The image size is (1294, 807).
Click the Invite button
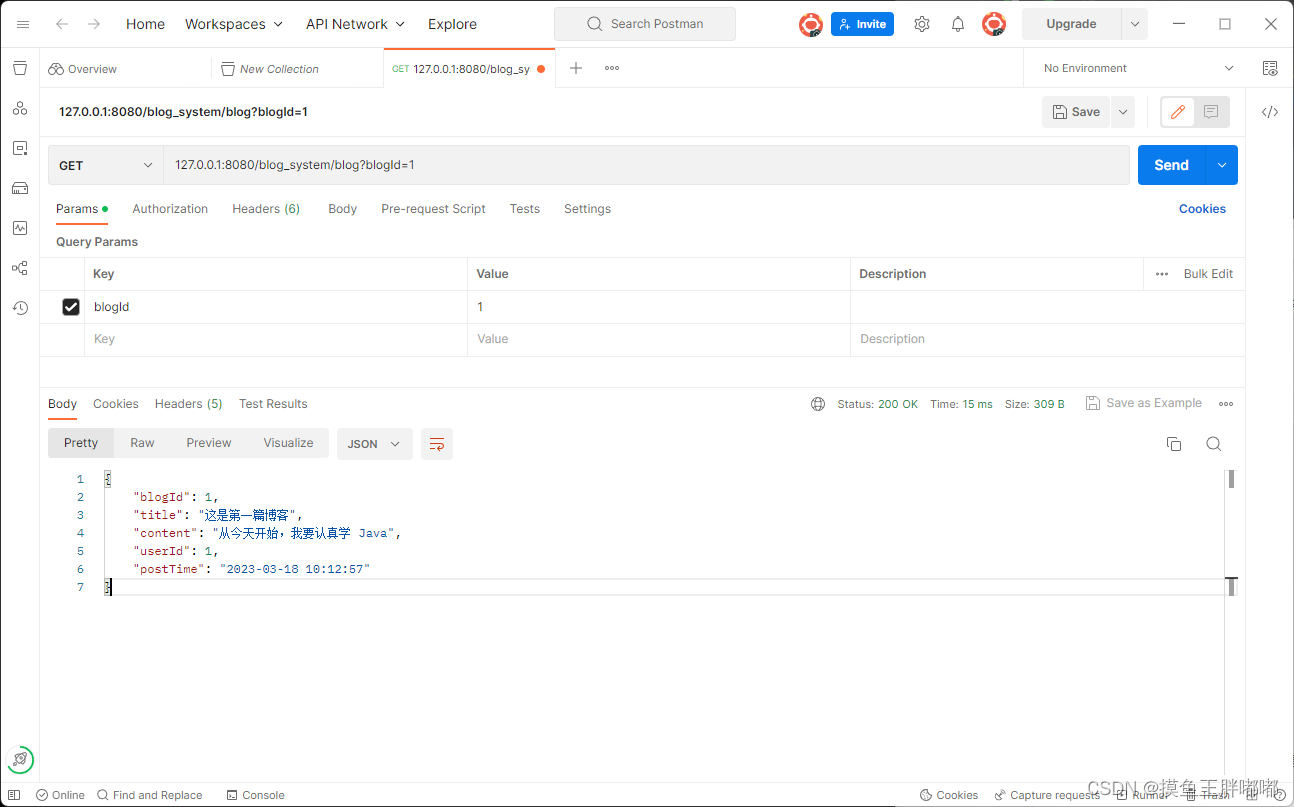click(x=862, y=24)
